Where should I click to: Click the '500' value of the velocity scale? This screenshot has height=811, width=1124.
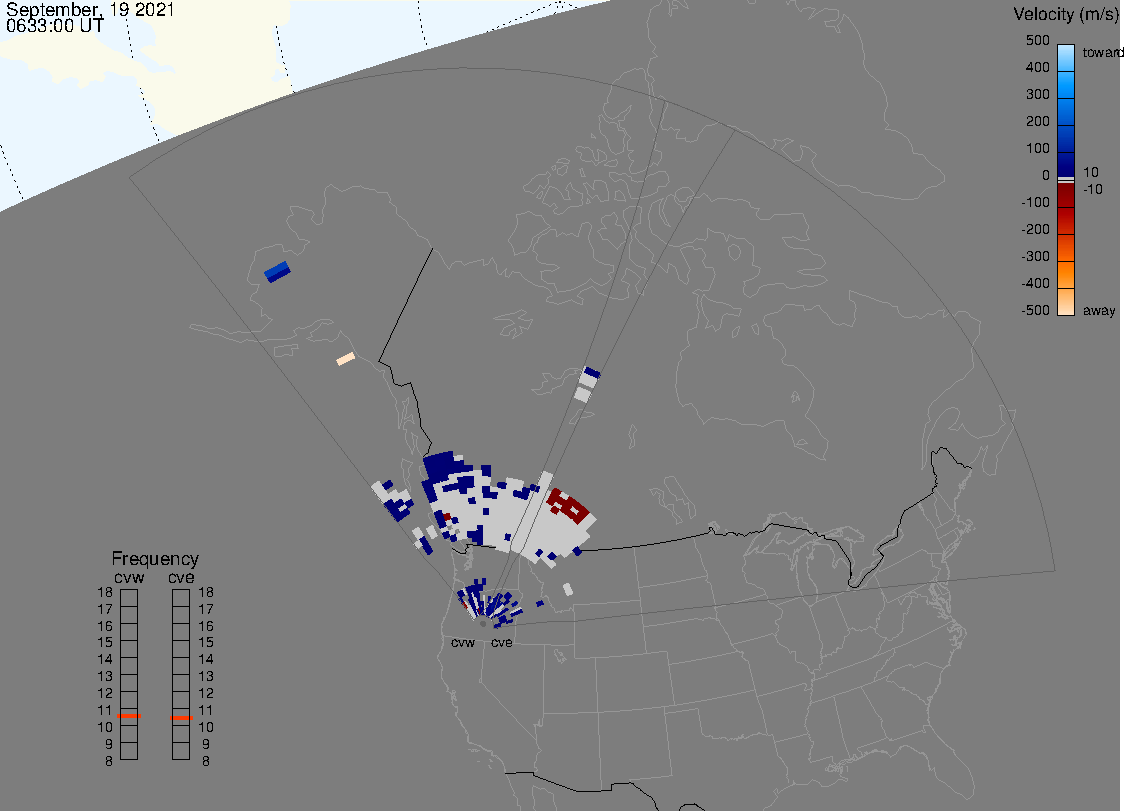click(x=1037, y=40)
